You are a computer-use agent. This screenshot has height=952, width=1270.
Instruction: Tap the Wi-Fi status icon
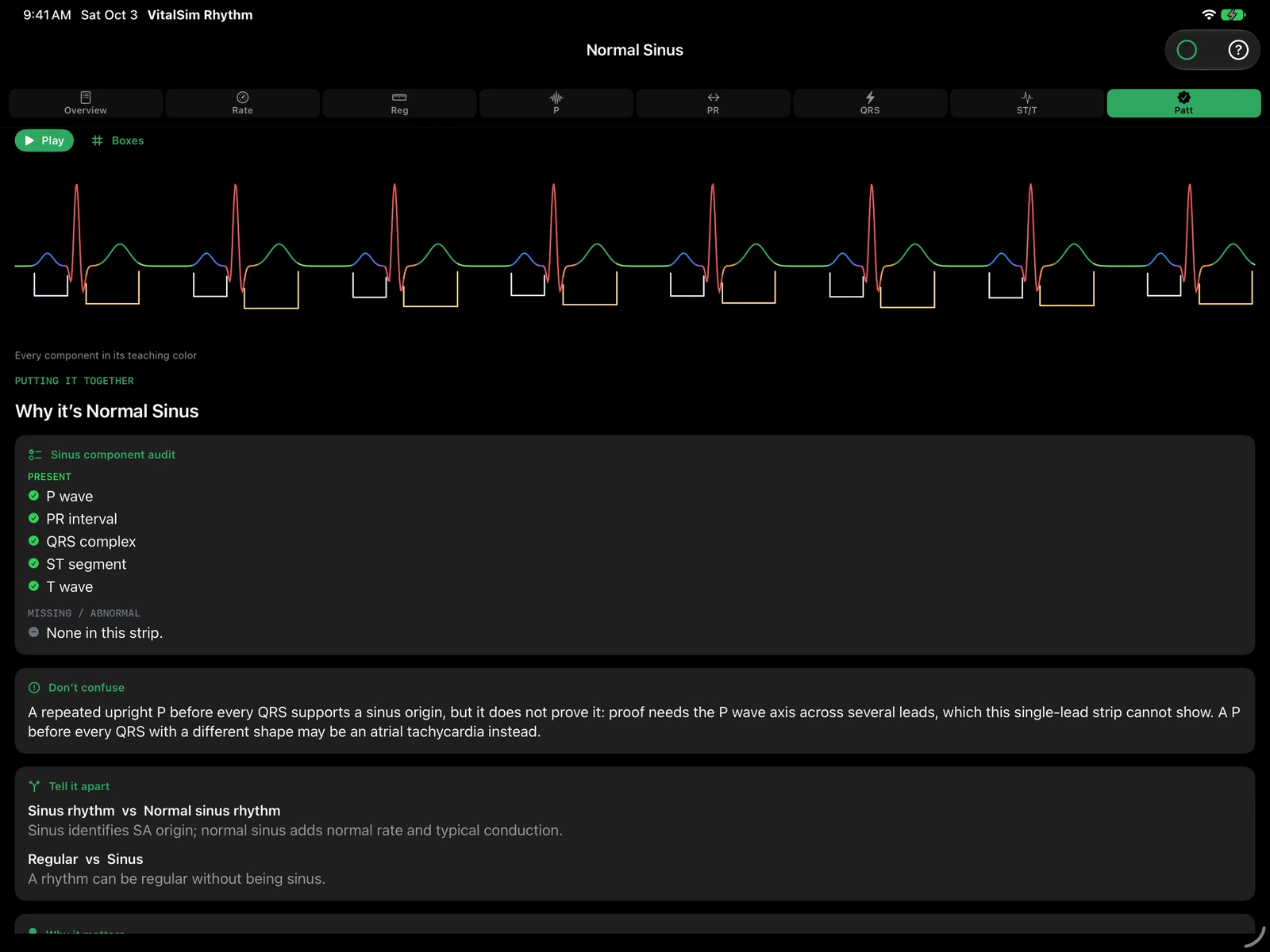[x=1209, y=14]
